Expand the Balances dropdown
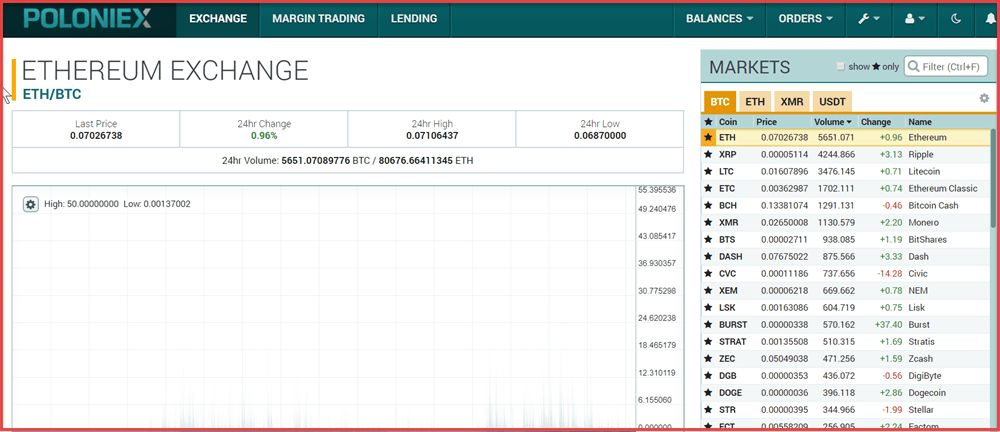The width and height of the screenshot is (1000, 432). [719, 19]
